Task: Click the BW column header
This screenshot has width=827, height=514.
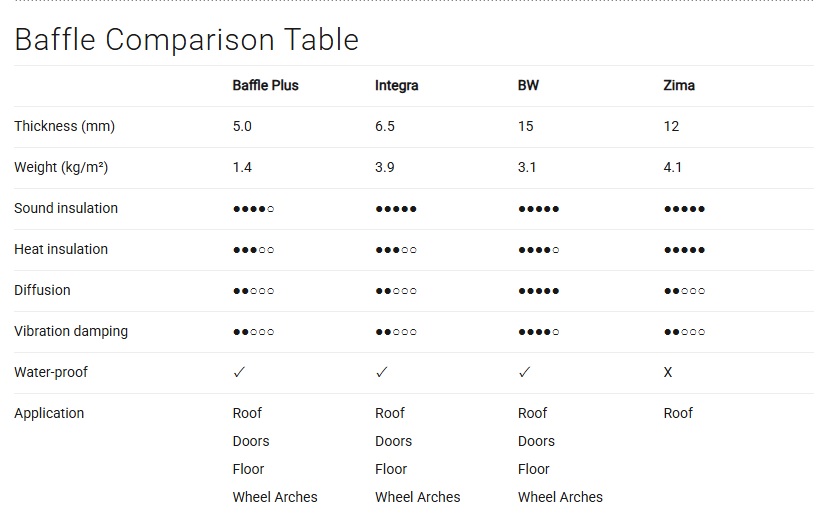Action: [x=528, y=85]
